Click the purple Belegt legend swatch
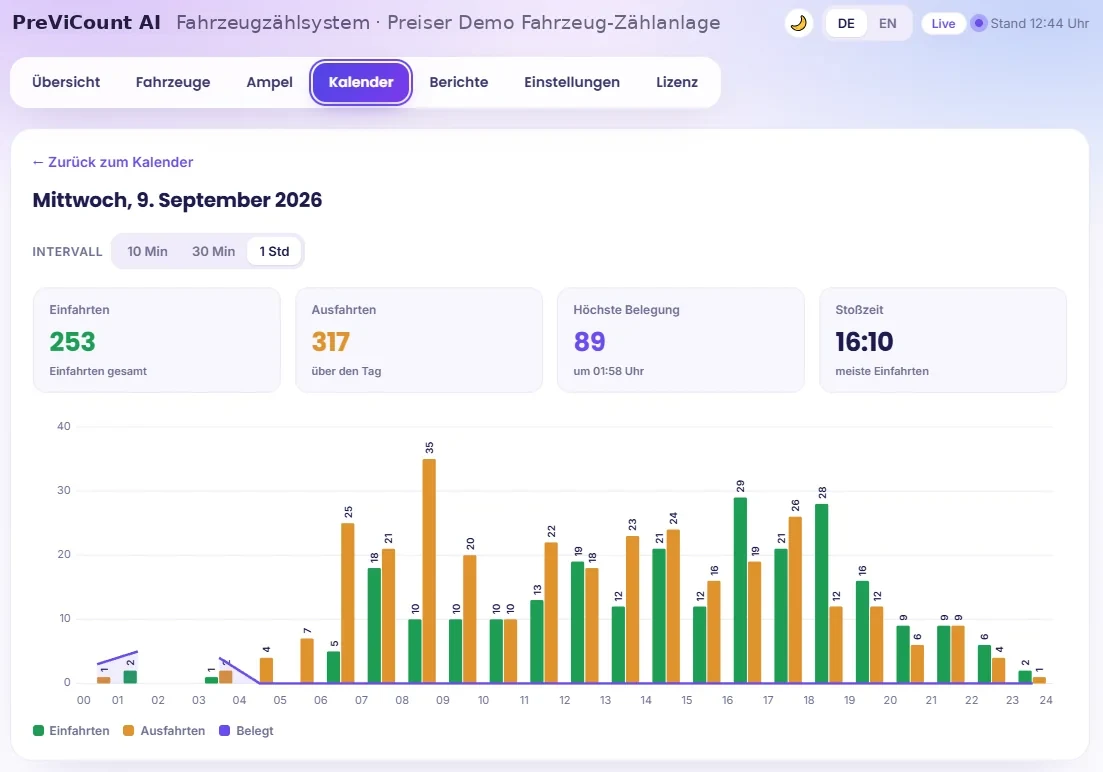1103x772 pixels. coord(224,730)
